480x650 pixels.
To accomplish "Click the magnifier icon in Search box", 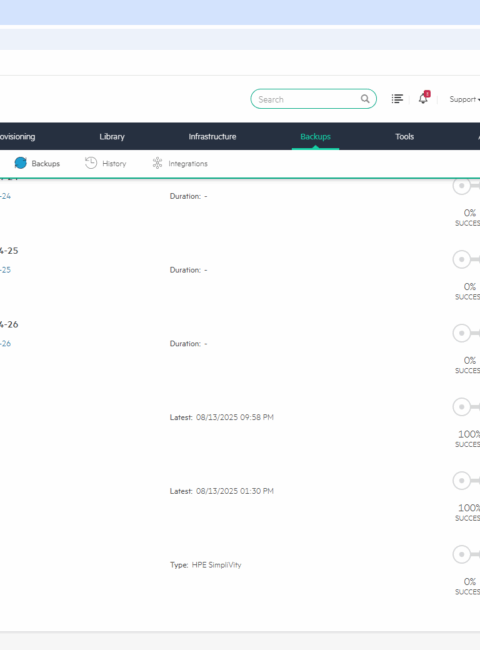I will (x=365, y=99).
